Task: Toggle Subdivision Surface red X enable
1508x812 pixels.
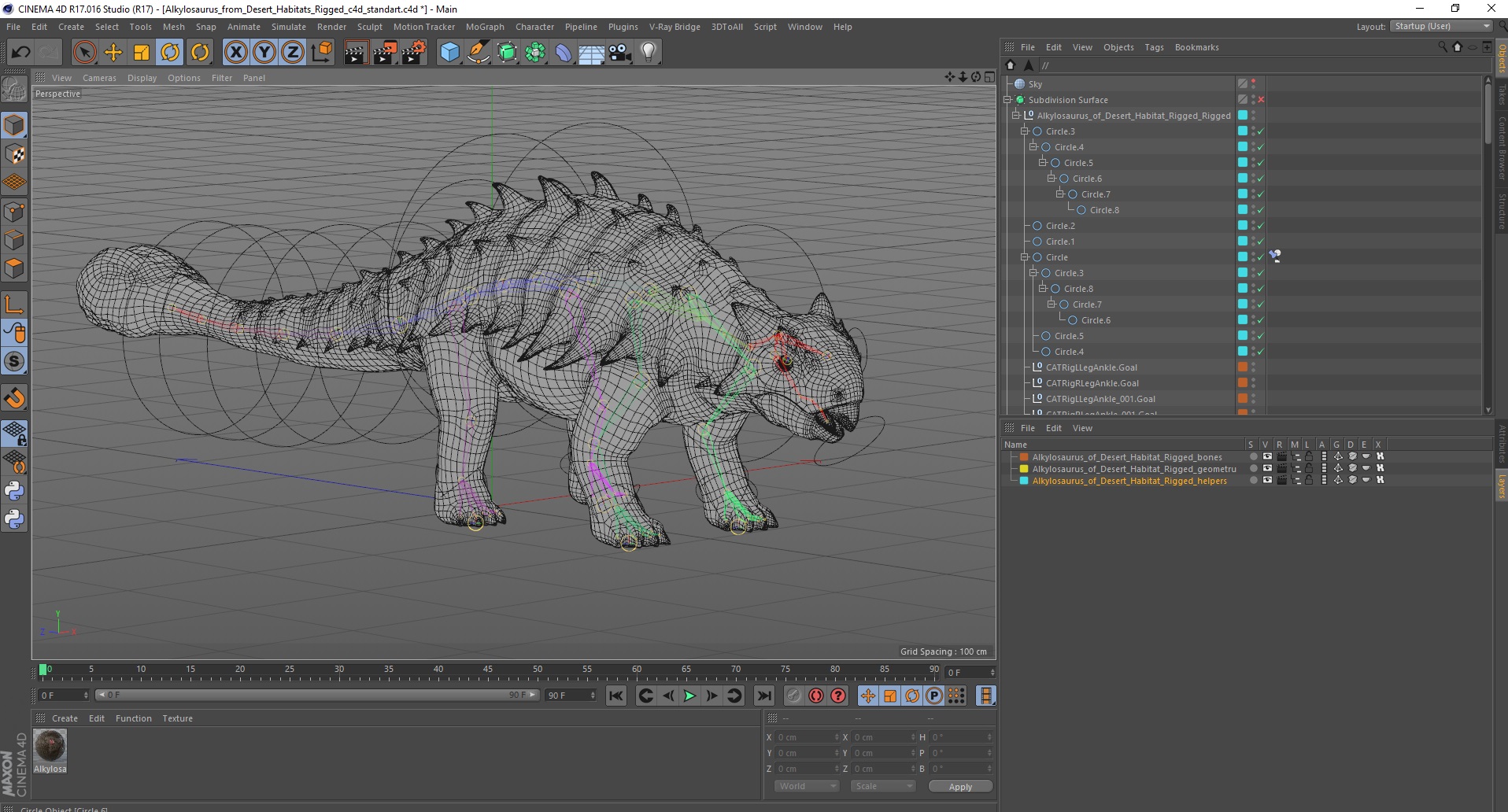Action: [x=1261, y=100]
